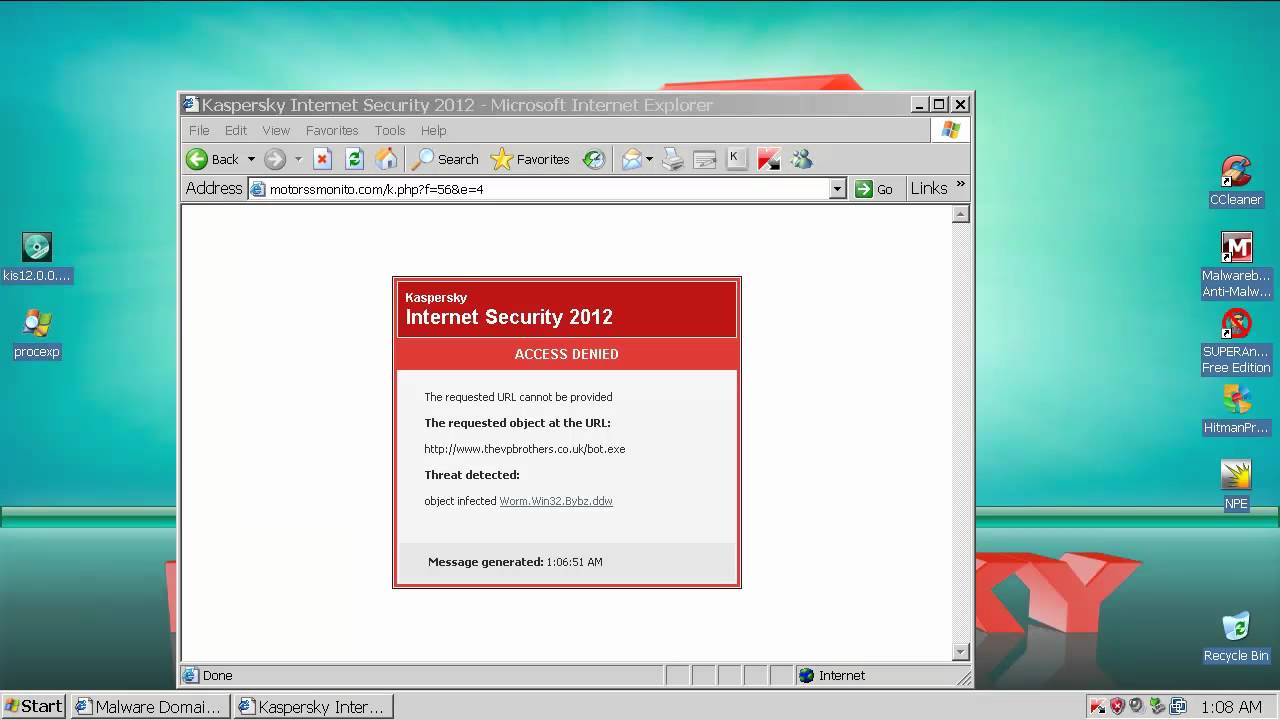Image resolution: width=1280 pixels, height=720 pixels.
Task: Click the Done status bar text
Action: pos(217,676)
